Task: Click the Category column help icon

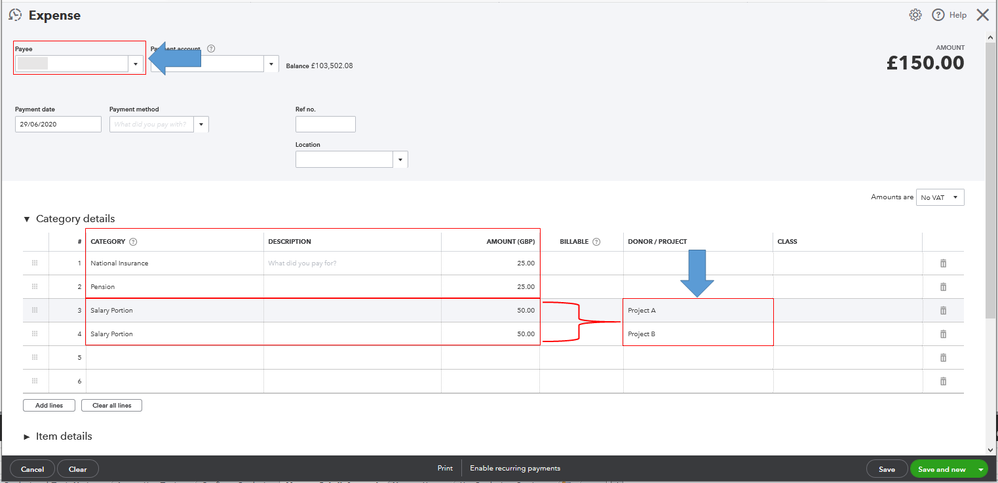Action: [x=133, y=242]
